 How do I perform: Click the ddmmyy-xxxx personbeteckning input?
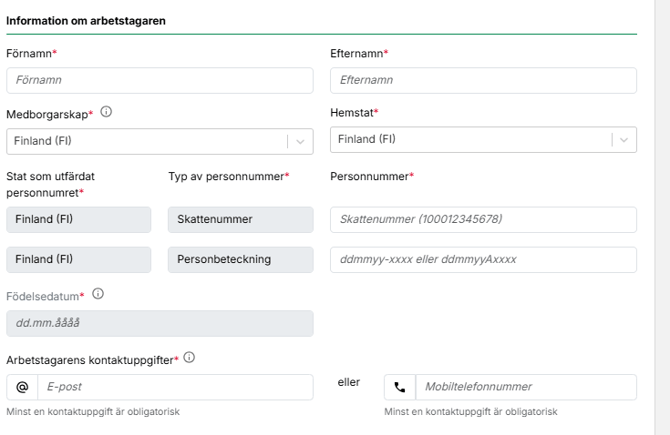coord(483,260)
